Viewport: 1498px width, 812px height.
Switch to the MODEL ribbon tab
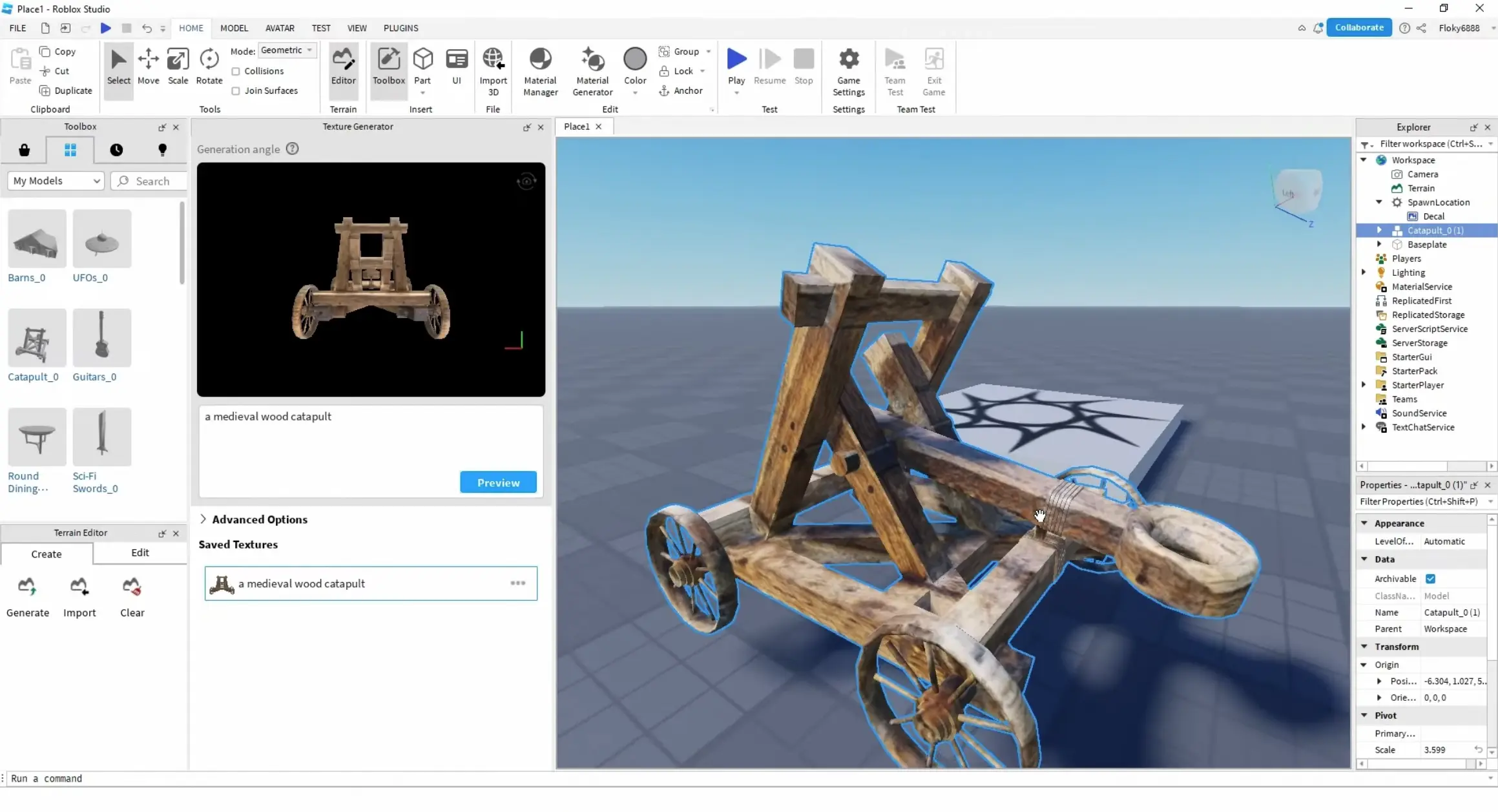pos(234,28)
